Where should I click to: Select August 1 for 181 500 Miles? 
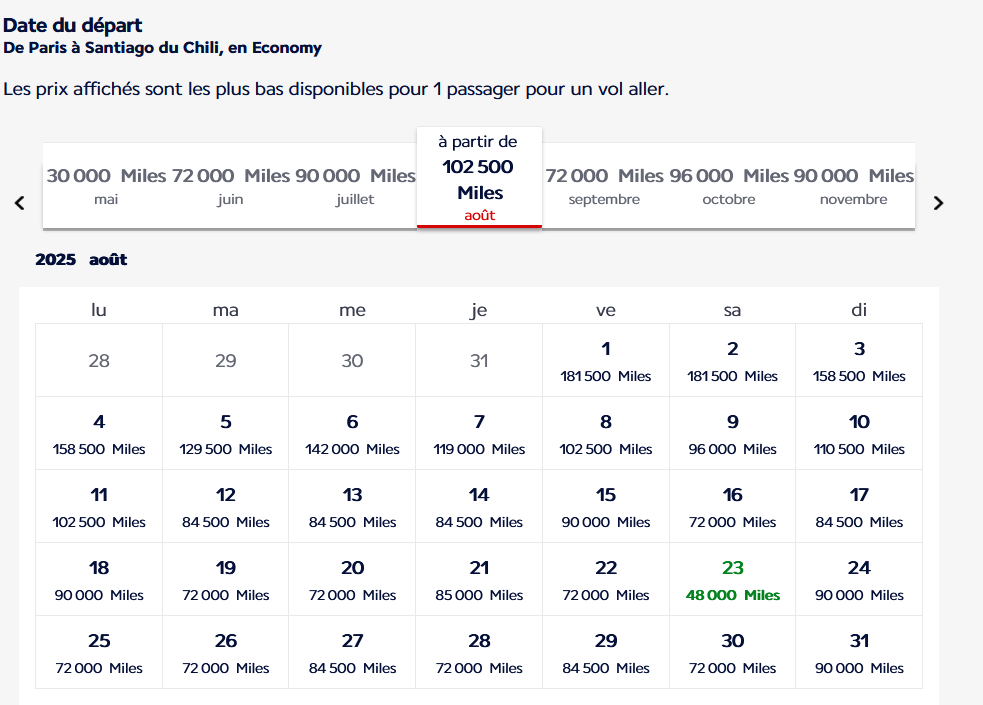coord(606,360)
